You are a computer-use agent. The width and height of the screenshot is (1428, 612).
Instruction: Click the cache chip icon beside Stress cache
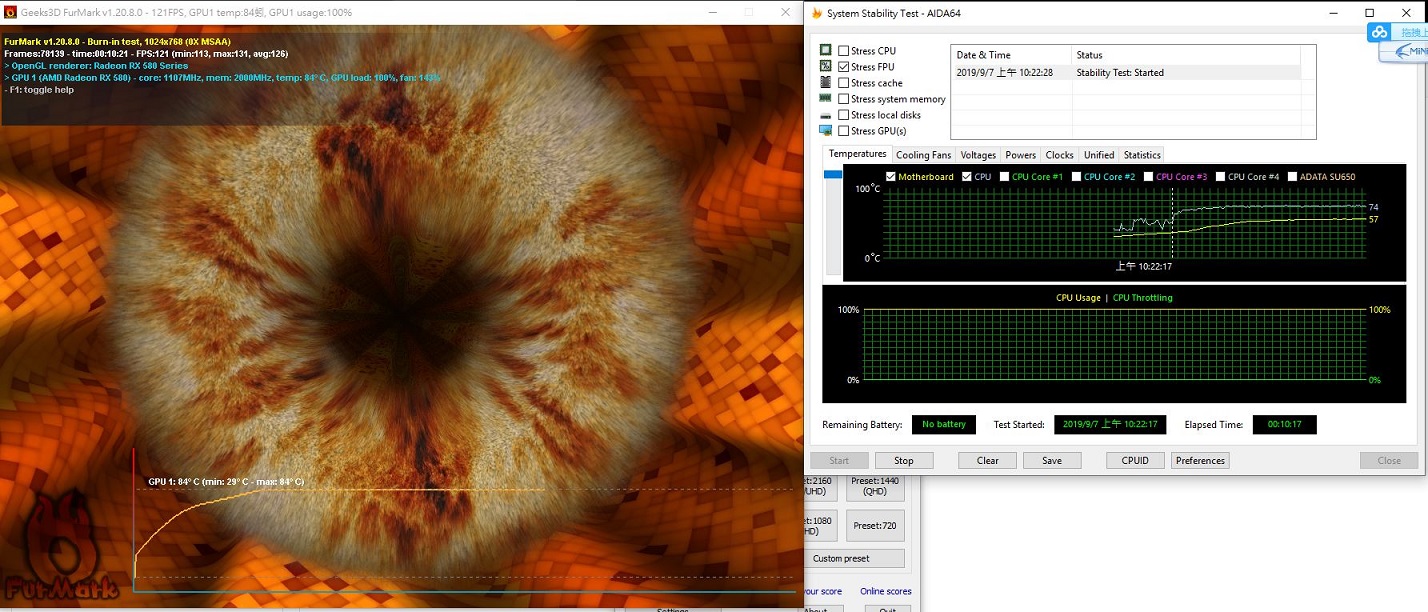click(x=826, y=82)
